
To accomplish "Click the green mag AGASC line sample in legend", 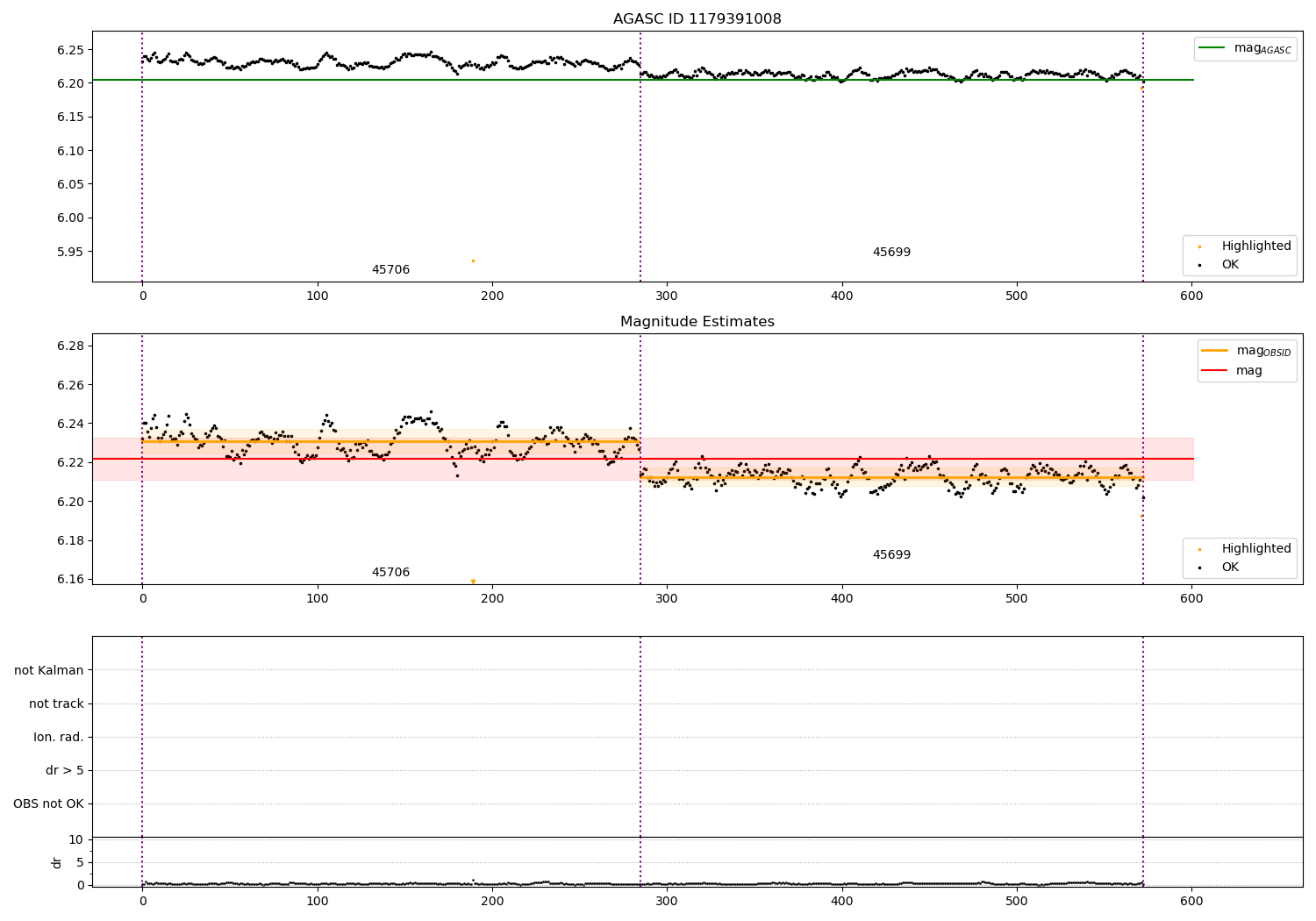I will (1212, 48).
